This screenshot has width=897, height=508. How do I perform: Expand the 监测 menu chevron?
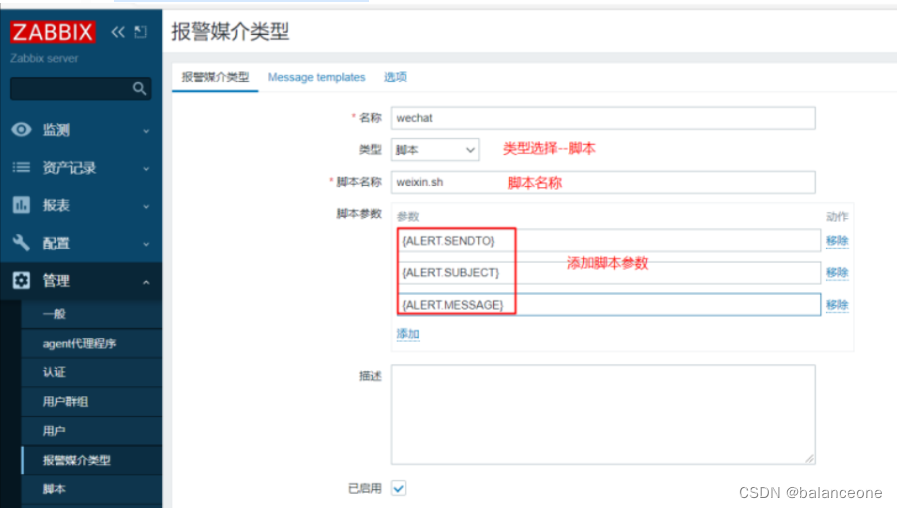pyautogui.click(x=146, y=131)
